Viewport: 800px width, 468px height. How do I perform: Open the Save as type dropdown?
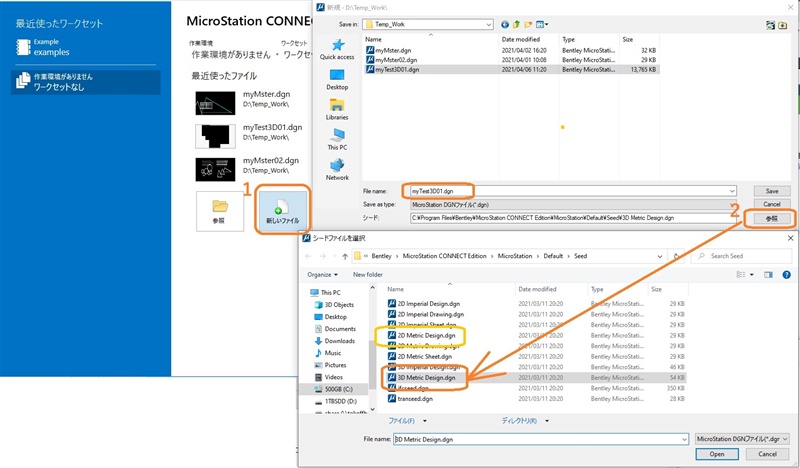[x=574, y=205]
